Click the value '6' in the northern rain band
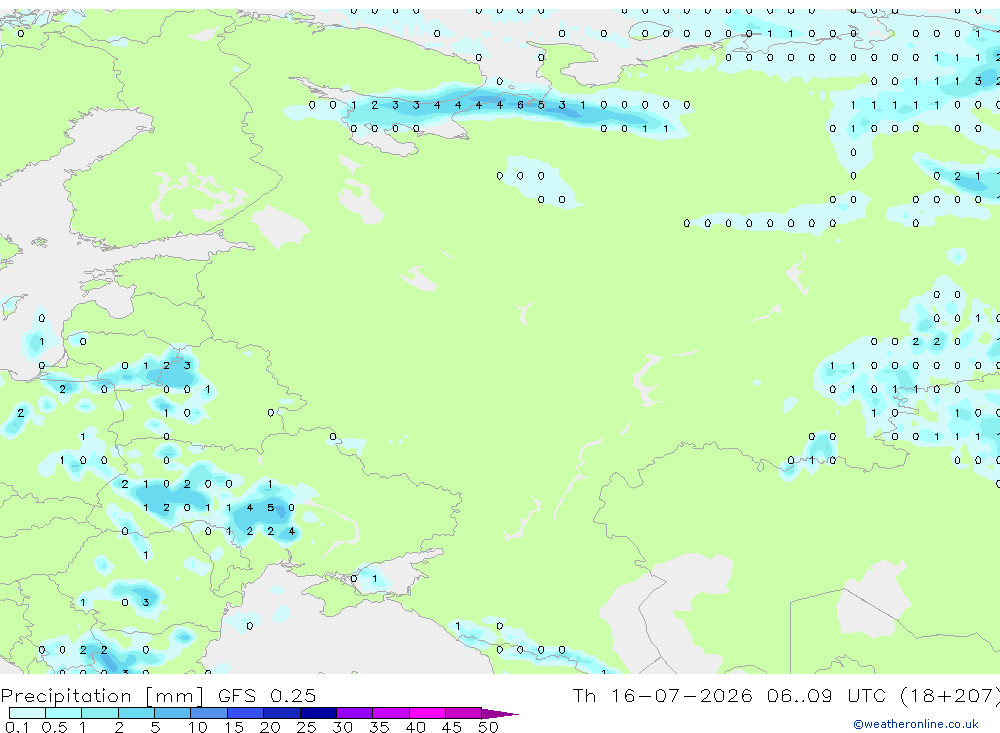The width and height of the screenshot is (1000, 733). [520, 105]
